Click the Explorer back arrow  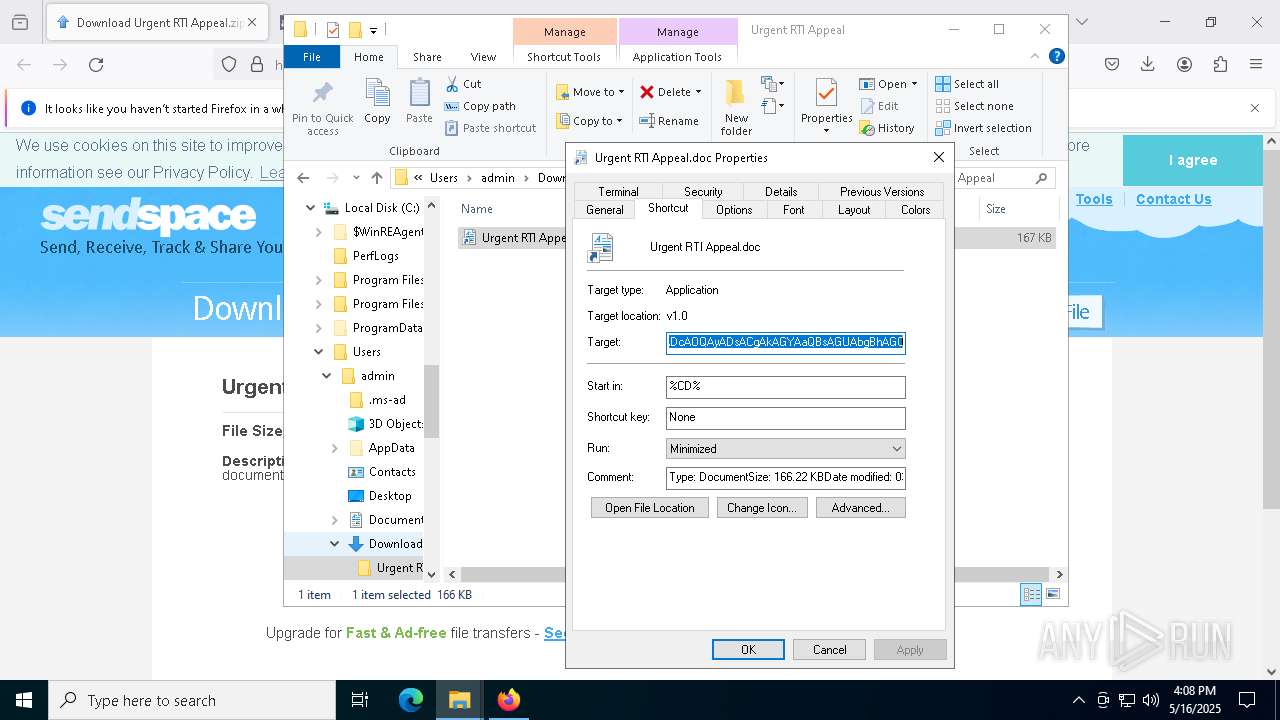click(x=303, y=178)
